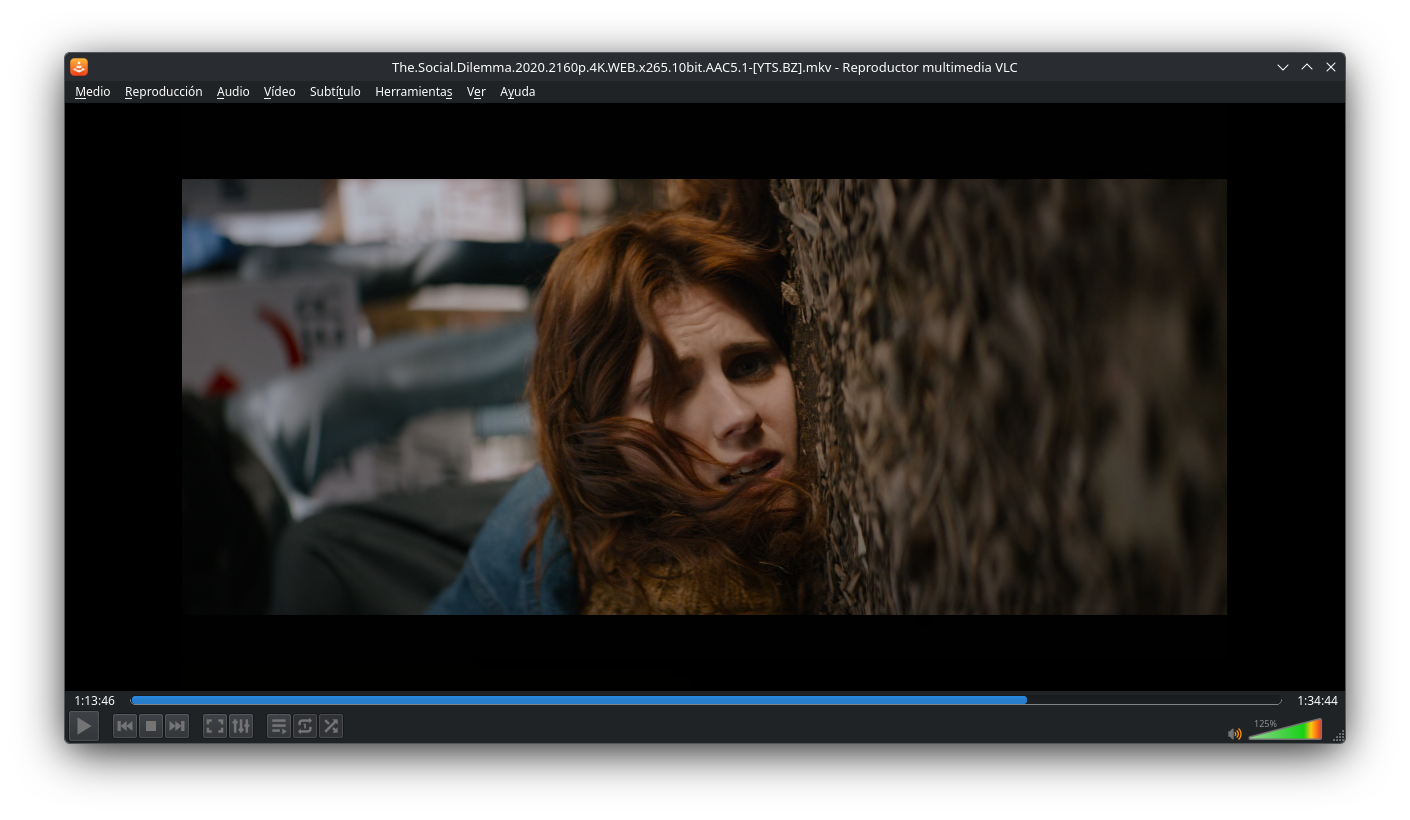Stop playback with the square button

pos(151,726)
